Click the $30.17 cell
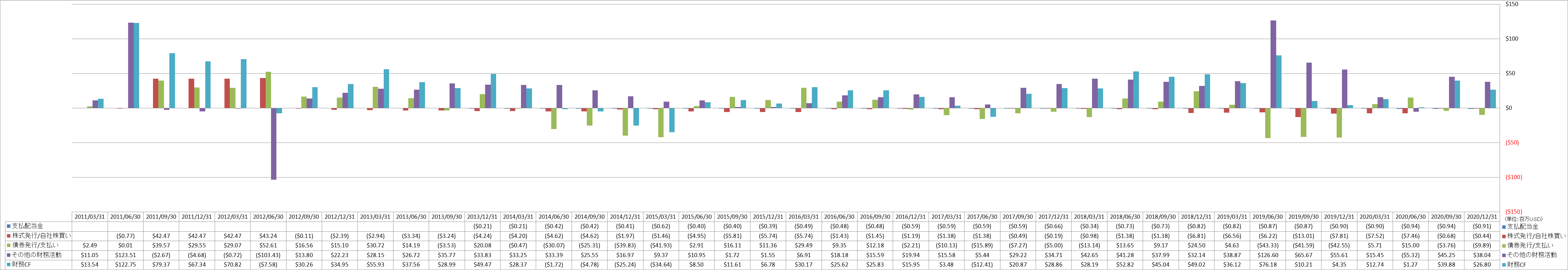 click(x=803, y=265)
